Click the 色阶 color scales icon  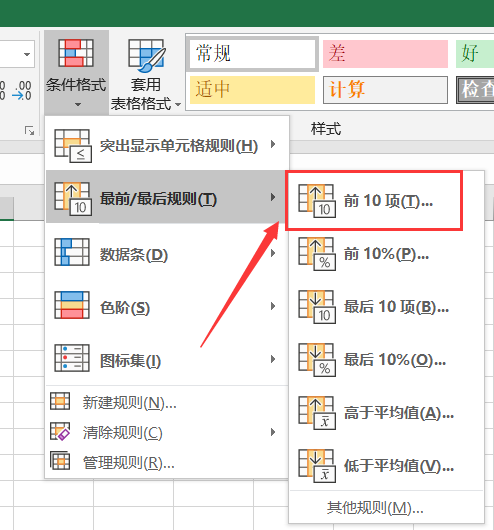tap(72, 305)
